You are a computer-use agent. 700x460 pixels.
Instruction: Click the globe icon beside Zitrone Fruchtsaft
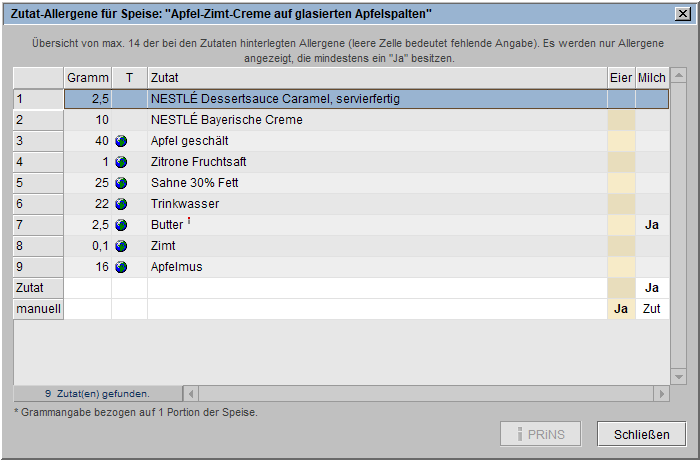pyautogui.click(x=121, y=162)
